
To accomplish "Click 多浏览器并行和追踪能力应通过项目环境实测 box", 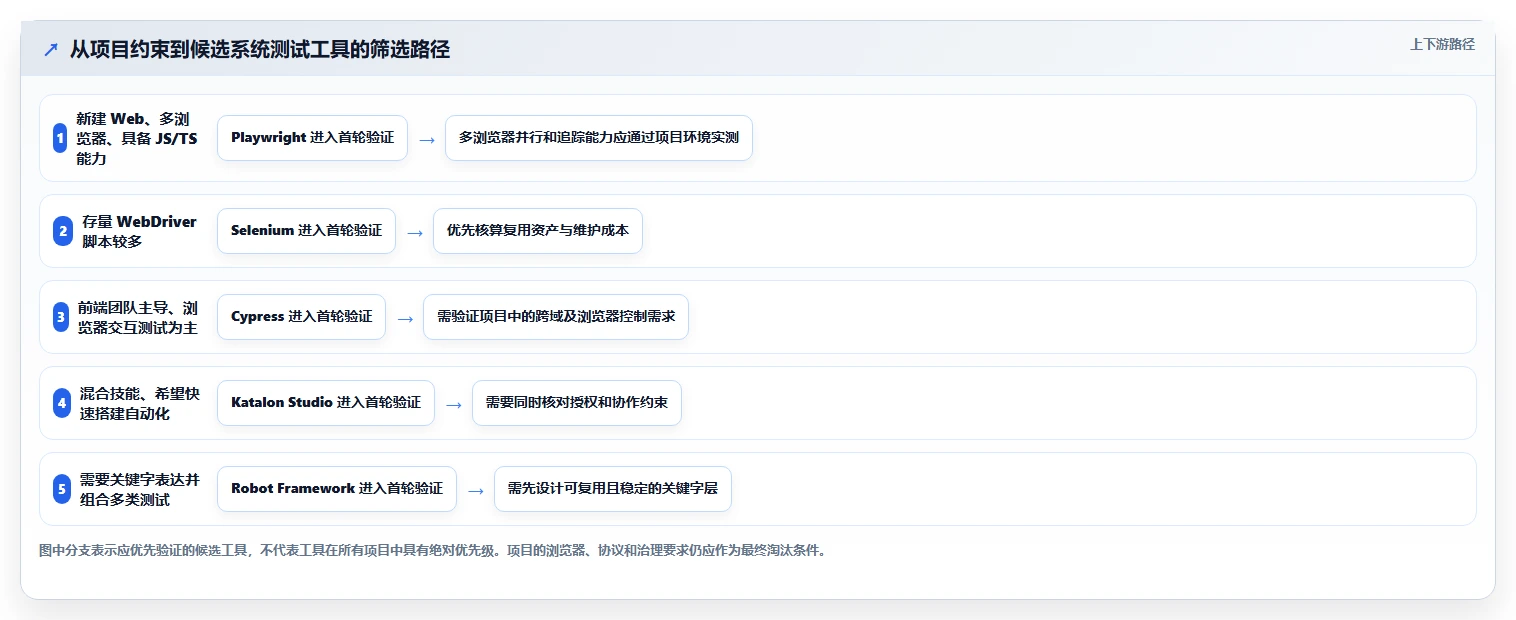I will [x=598, y=138].
